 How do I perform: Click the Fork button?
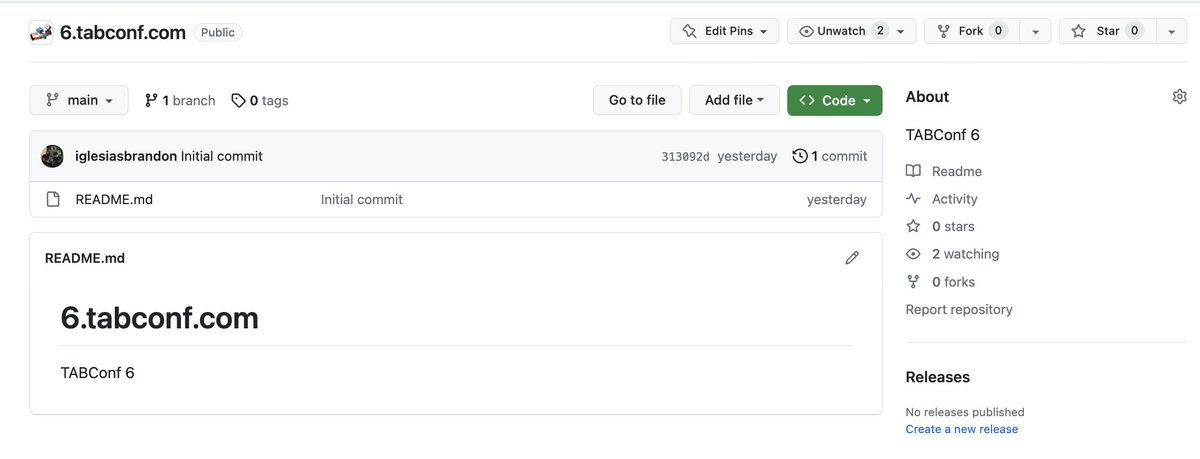pos(970,31)
